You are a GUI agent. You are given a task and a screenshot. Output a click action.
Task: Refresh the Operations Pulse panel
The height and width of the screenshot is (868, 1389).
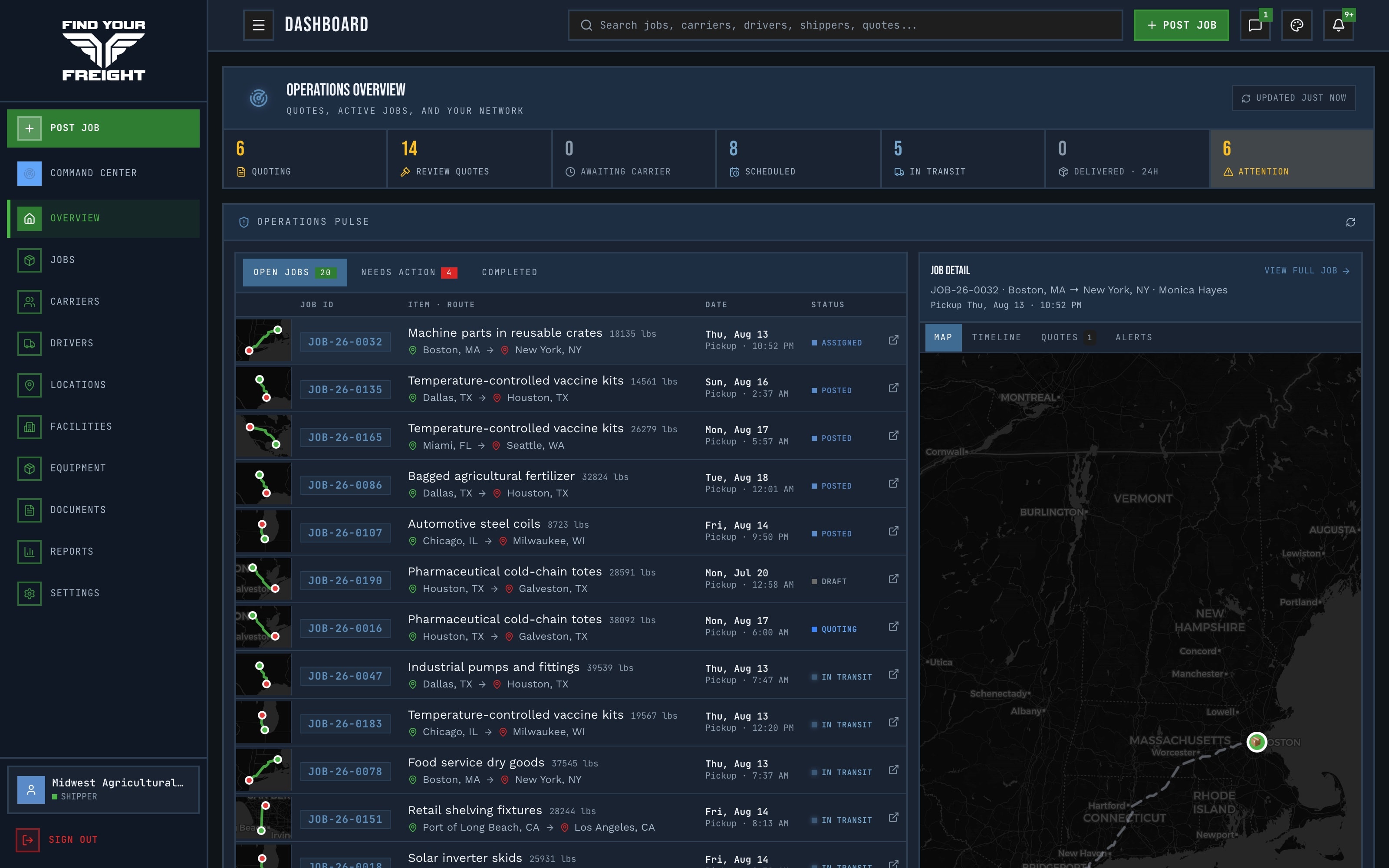pos(1350,222)
